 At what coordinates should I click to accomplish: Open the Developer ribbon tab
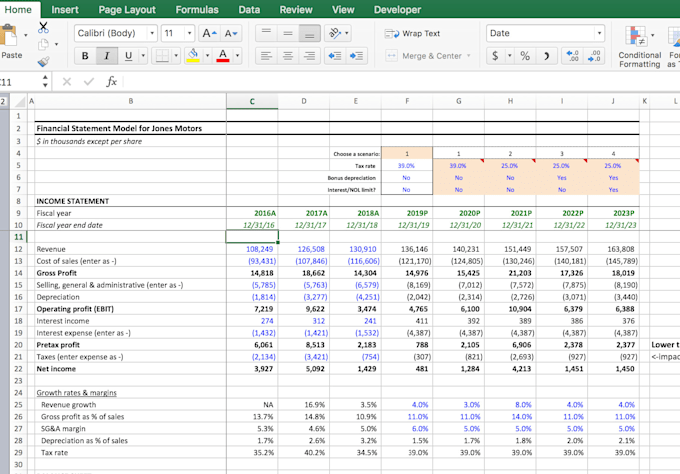click(397, 10)
